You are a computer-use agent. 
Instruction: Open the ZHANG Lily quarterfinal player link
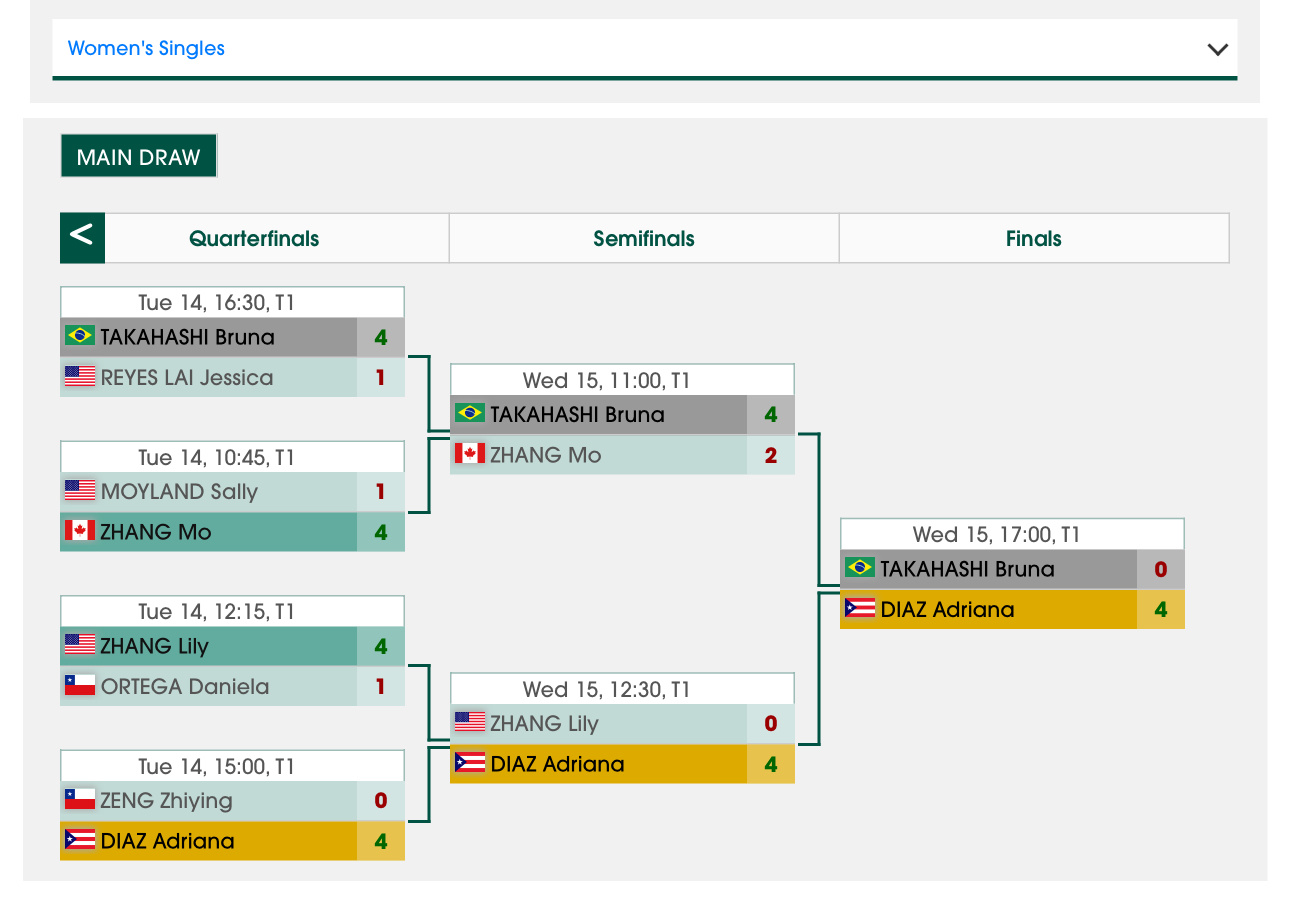pos(154,646)
